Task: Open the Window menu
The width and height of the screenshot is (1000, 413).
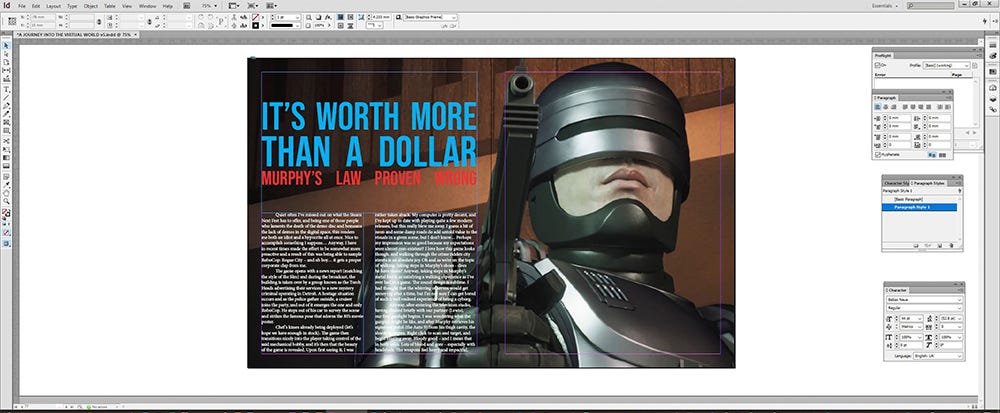Action: point(147,6)
